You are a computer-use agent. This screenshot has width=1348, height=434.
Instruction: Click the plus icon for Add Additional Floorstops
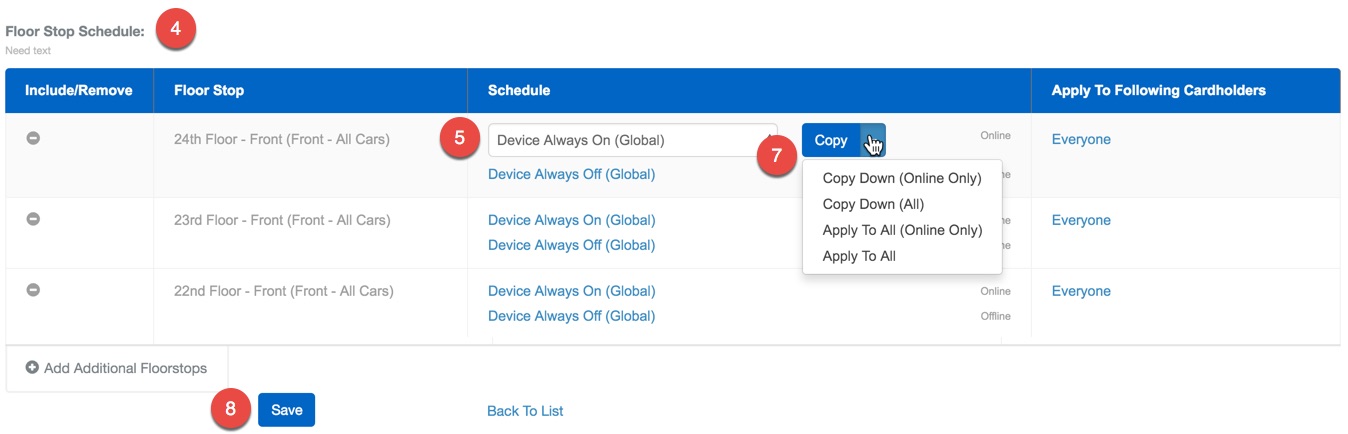click(x=32, y=368)
